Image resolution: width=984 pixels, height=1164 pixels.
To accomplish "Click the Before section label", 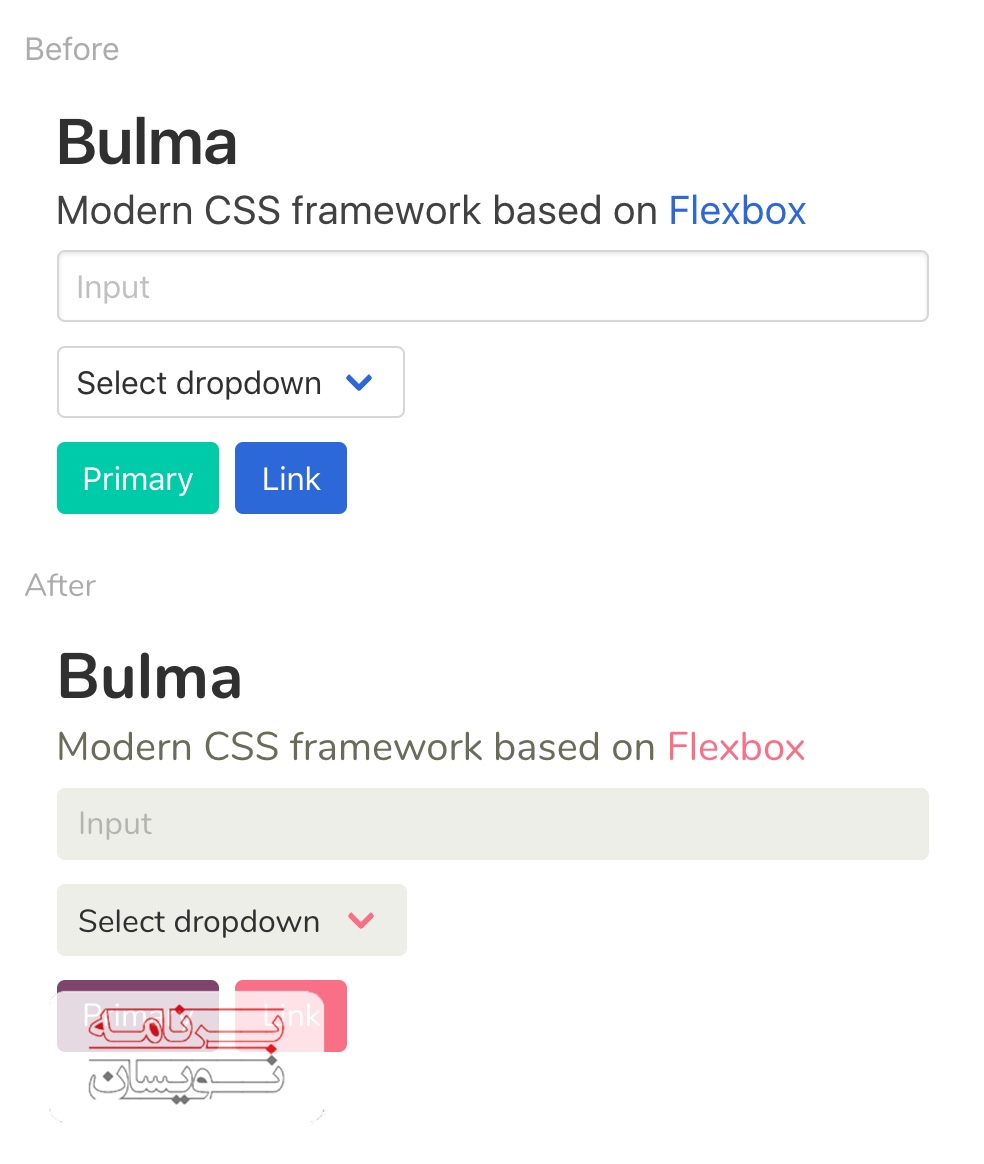I will pyautogui.click(x=72, y=49).
